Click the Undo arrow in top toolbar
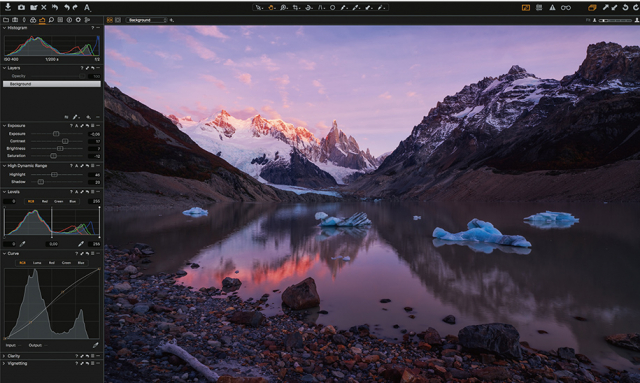 [67, 7]
